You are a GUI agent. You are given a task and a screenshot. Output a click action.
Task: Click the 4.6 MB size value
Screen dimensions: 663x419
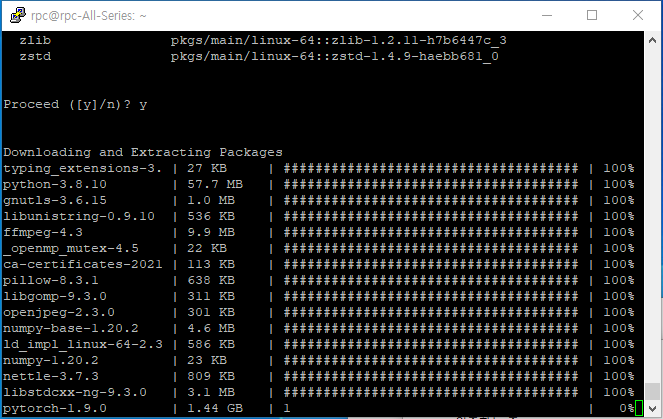(211, 329)
